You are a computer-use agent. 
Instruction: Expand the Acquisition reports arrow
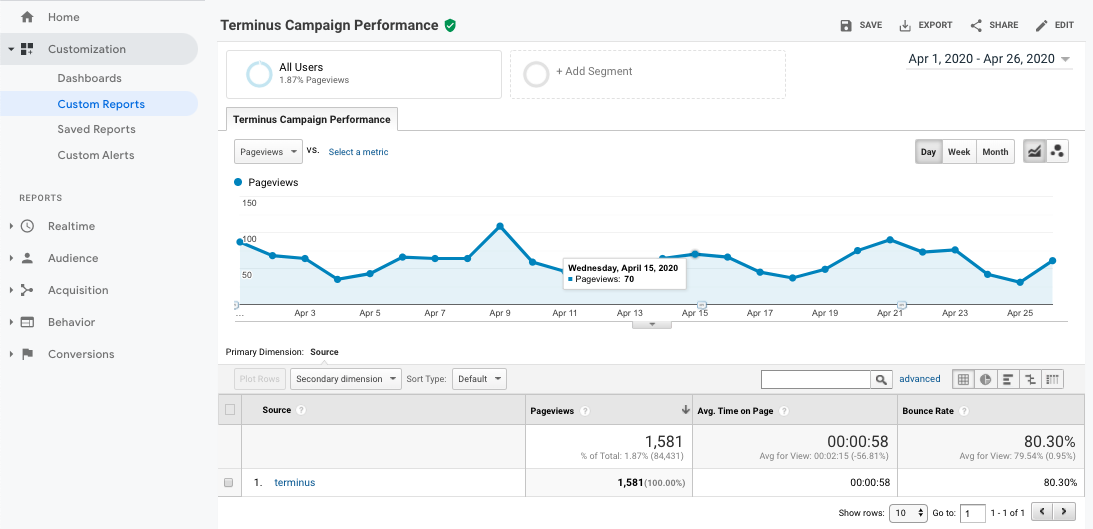[x=11, y=291]
